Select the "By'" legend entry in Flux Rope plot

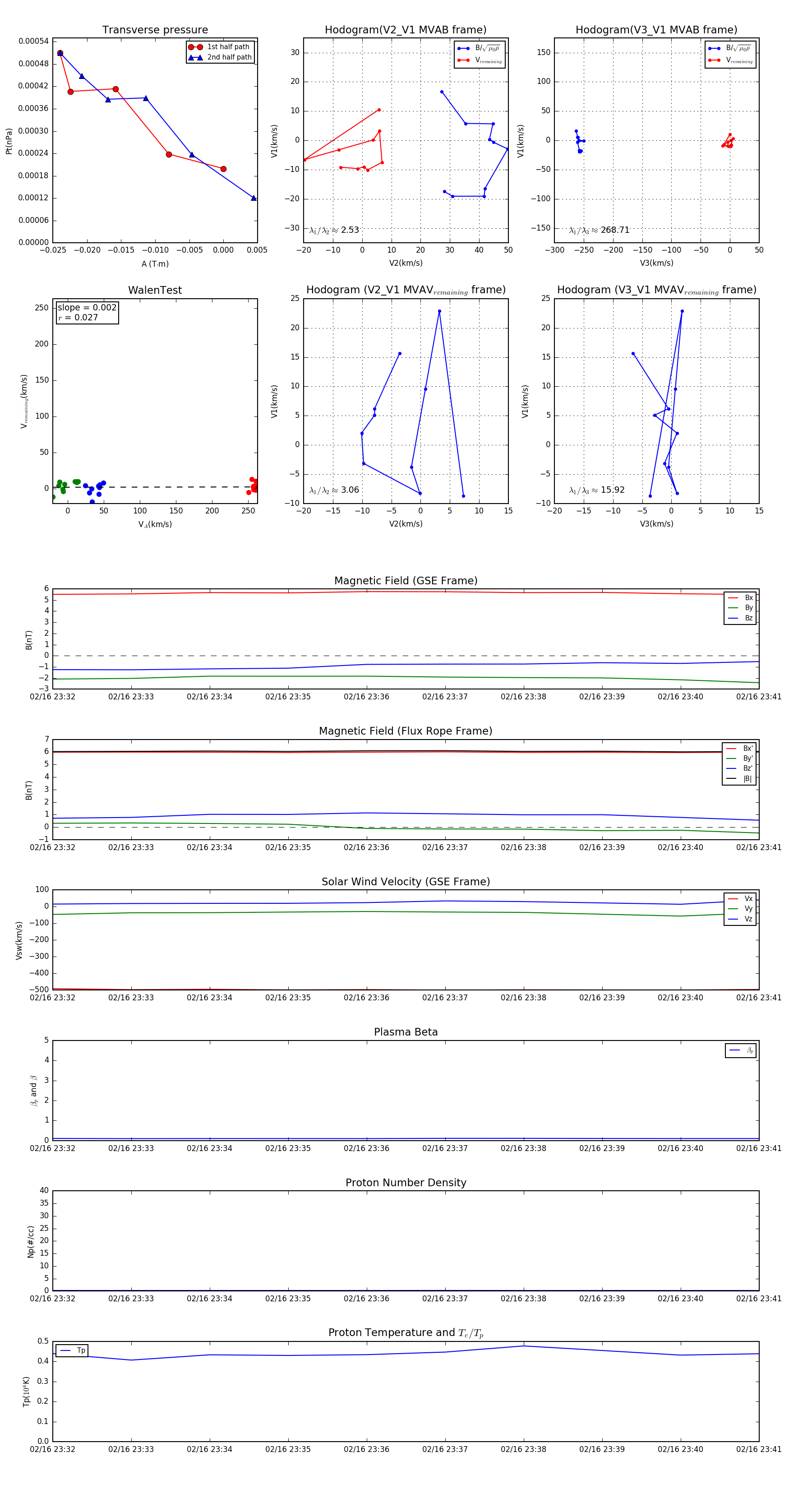click(740, 758)
